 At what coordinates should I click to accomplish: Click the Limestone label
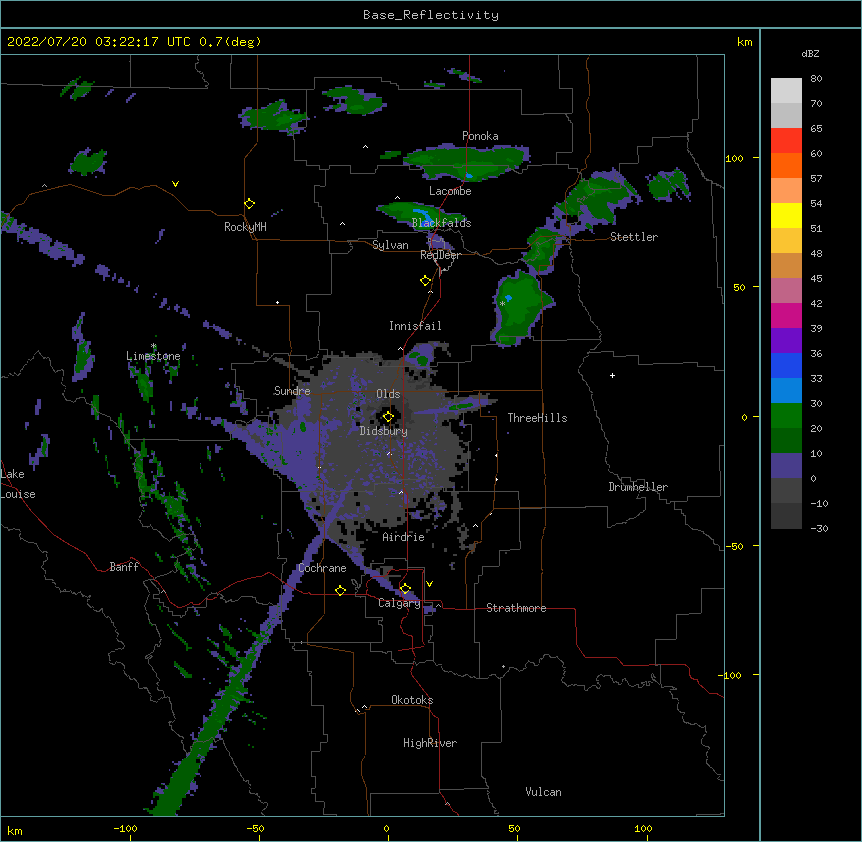tap(153, 356)
